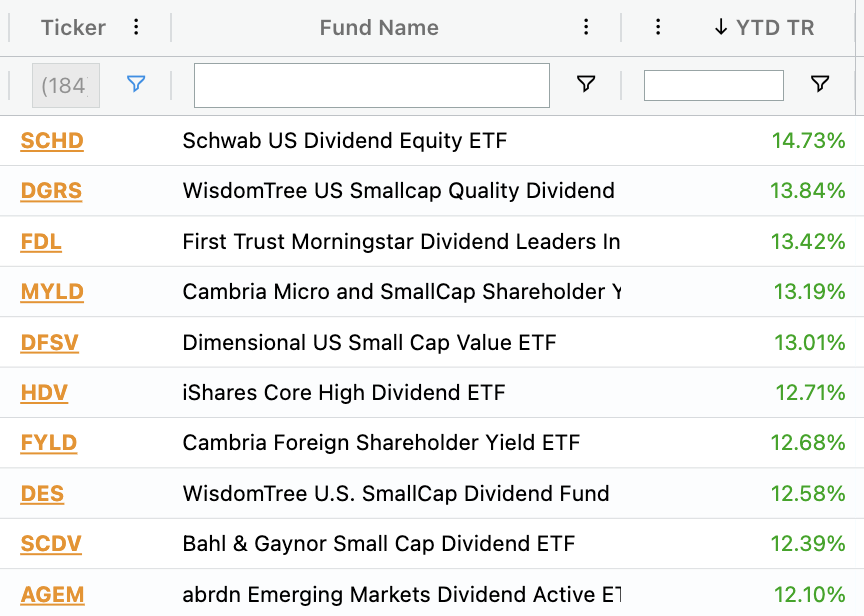The height and width of the screenshot is (616, 864).
Task: Click the Ticker filter box showing (184
Action: (x=66, y=85)
